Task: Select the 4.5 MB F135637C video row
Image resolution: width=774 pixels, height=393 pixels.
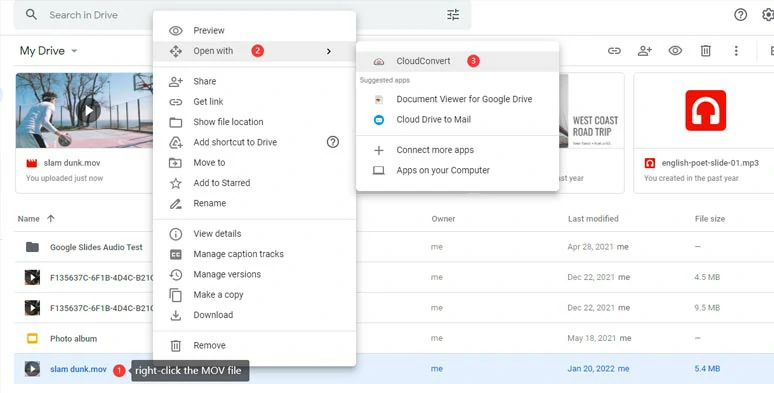Action: (x=394, y=277)
